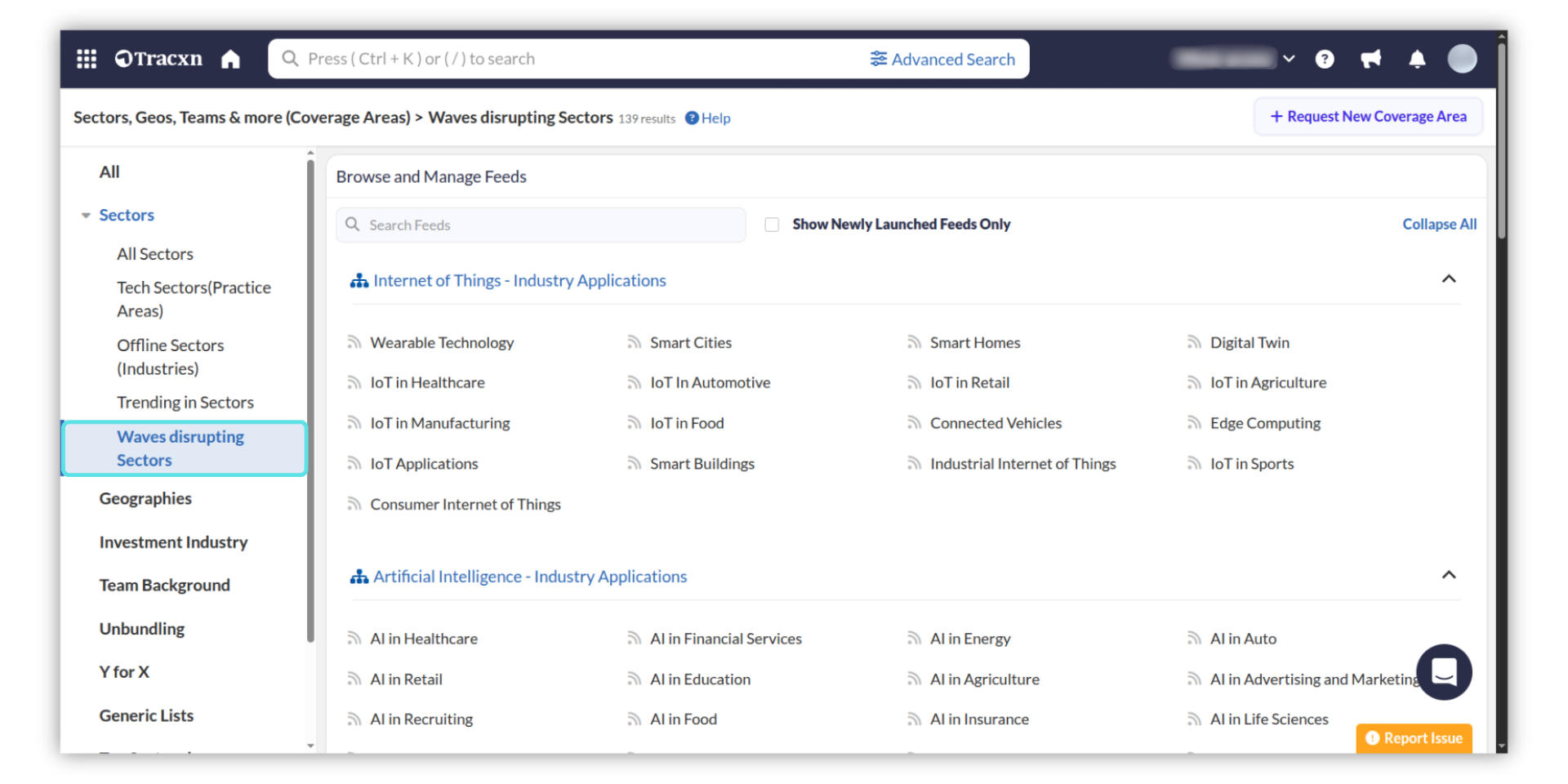1568x784 pixels.
Task: Open Advanced Search in the search bar
Action: coord(942,59)
